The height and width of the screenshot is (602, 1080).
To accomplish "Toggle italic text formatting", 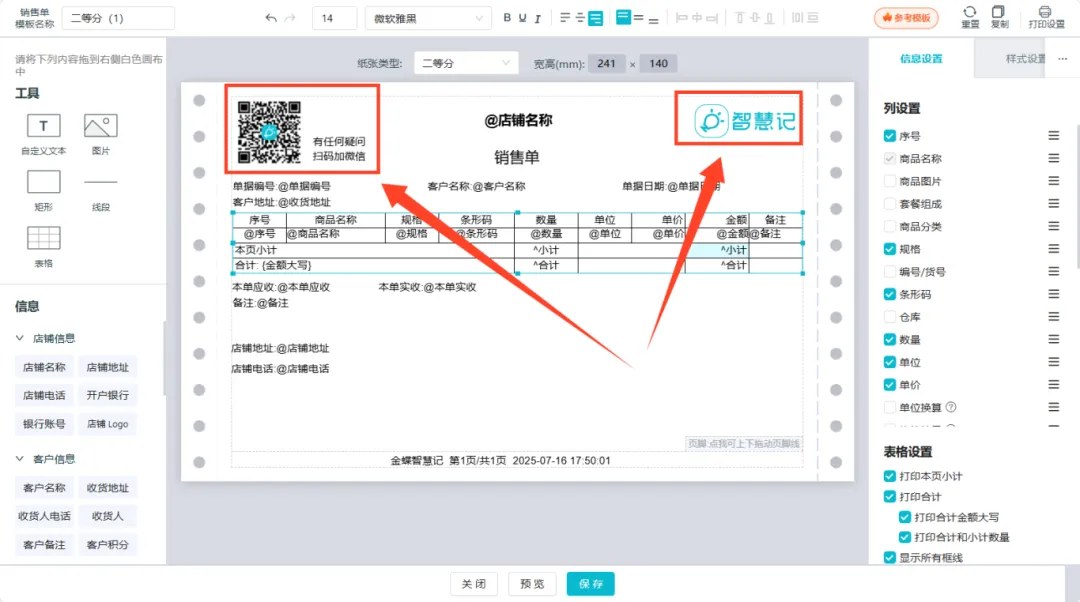I will (x=537, y=18).
